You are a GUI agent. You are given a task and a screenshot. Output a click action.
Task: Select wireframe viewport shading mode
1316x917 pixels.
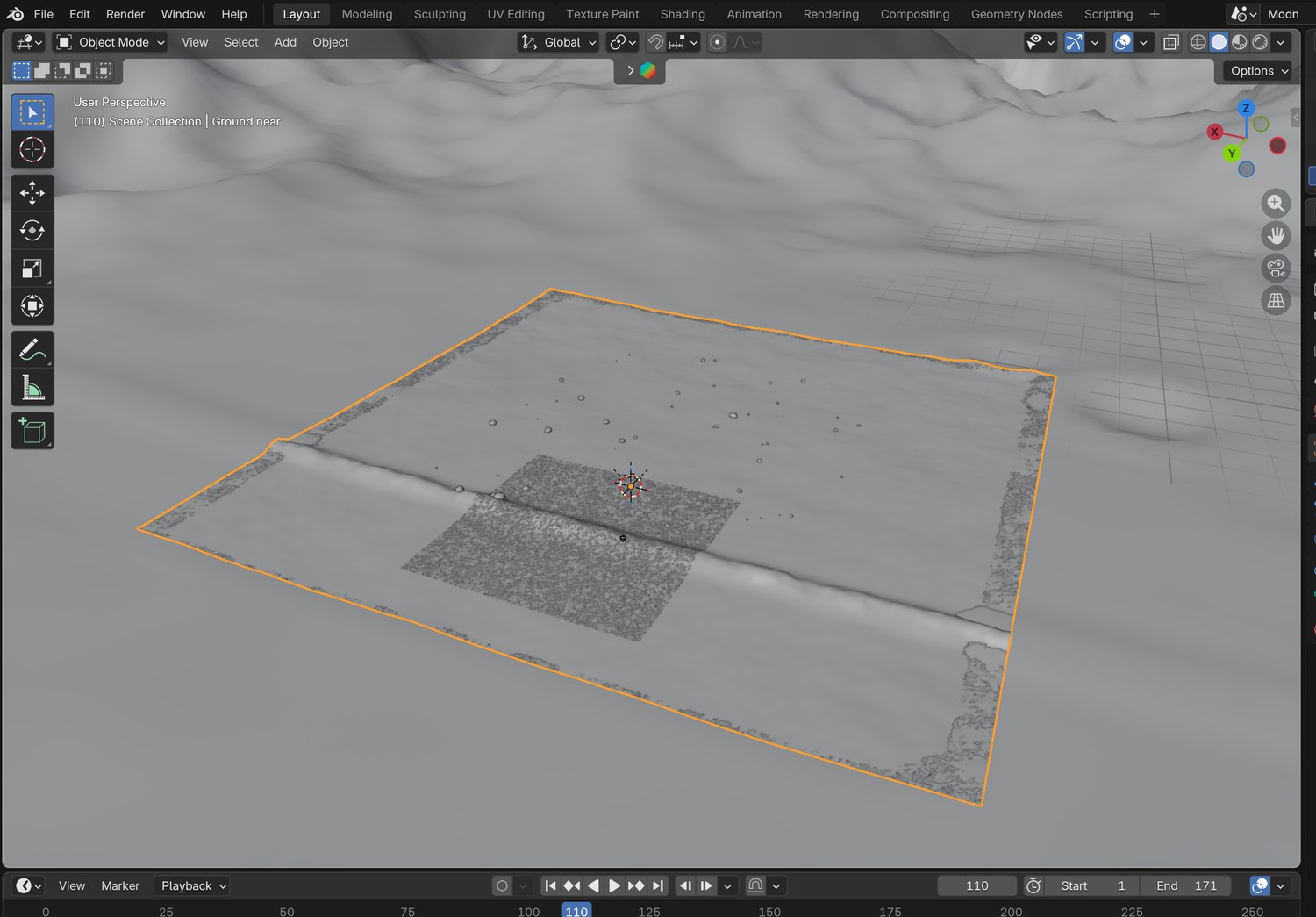(x=1198, y=42)
